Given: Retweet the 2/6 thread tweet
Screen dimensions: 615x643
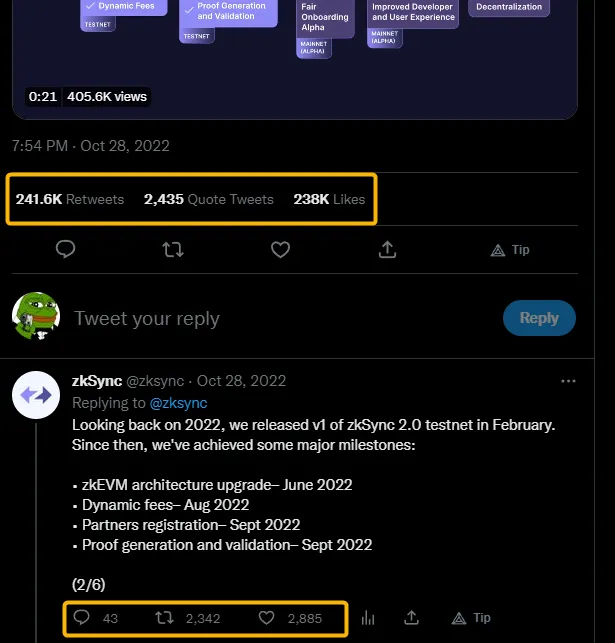Looking at the screenshot, I should 165,618.
